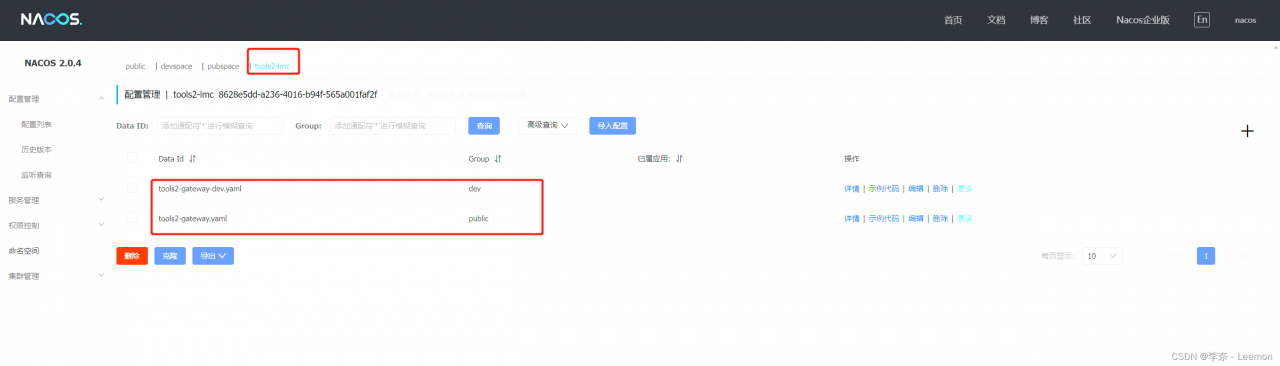Click the namespace ID 8628e5dd-a236-4016-b94f-565a001faf2f
Screen dimensions: 1280x366
pos(298,94)
